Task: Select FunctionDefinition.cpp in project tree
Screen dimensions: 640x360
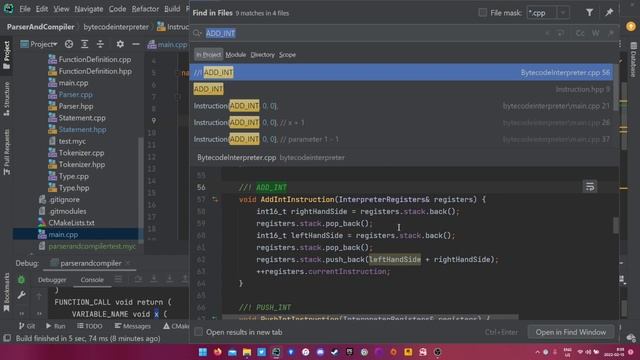Action: click(x=95, y=59)
